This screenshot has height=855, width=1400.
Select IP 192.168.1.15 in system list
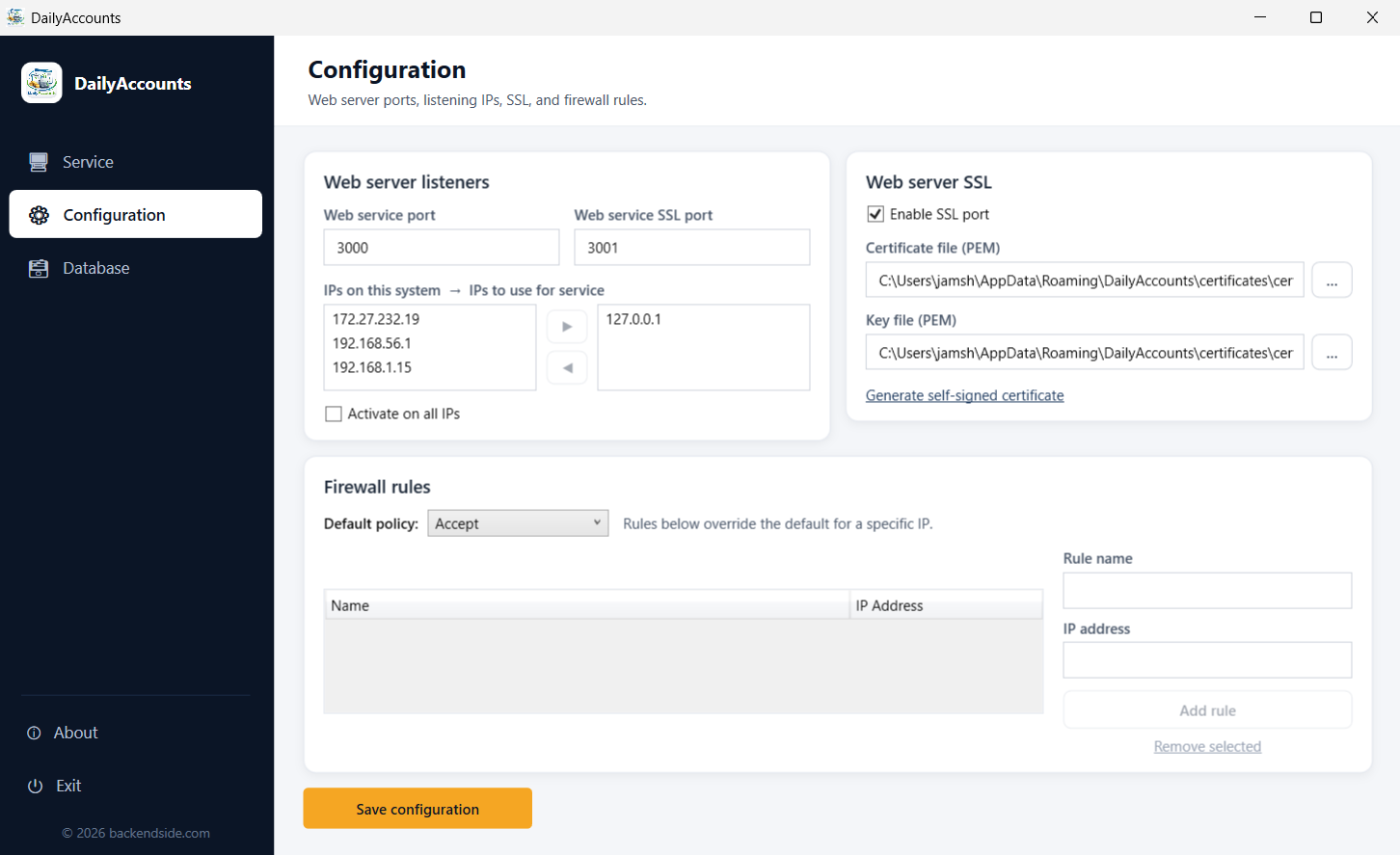[x=430, y=367]
